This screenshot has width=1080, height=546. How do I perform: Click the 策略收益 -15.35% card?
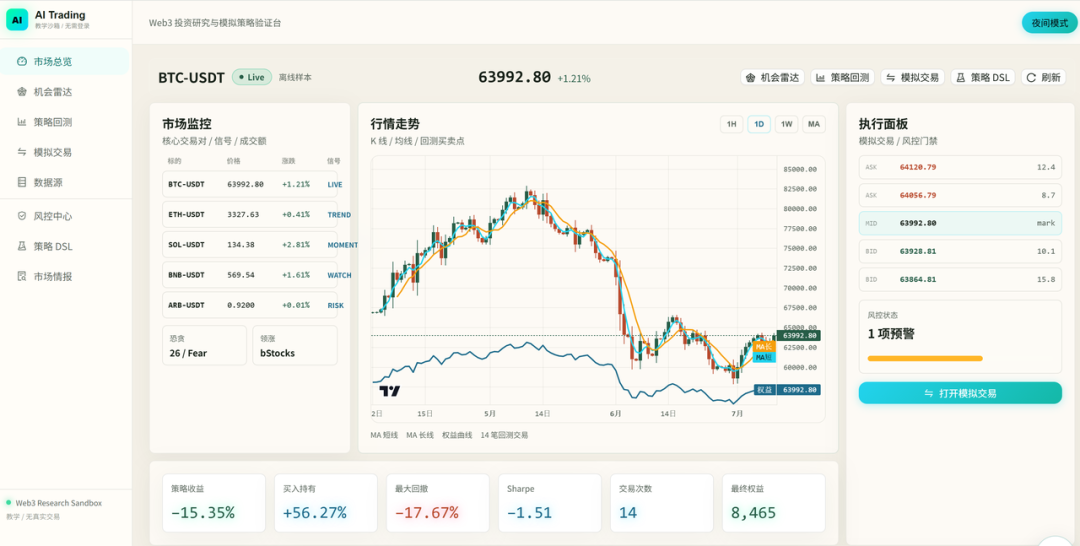(214, 503)
